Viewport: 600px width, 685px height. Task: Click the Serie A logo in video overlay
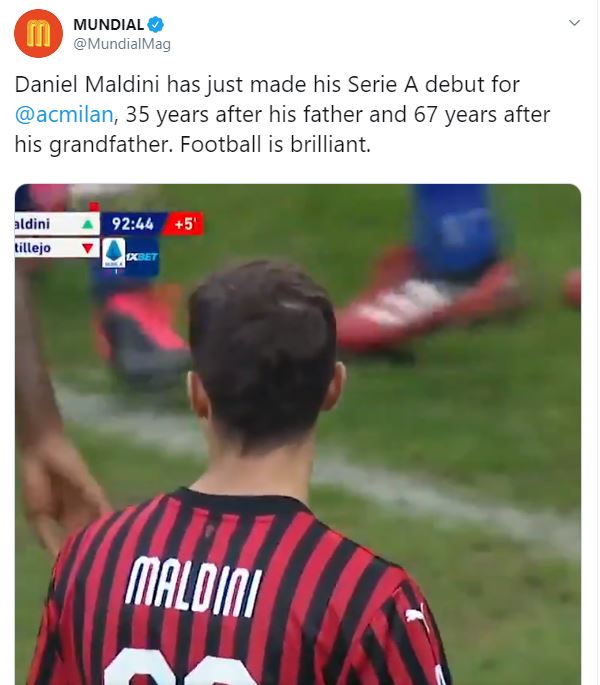coord(114,253)
